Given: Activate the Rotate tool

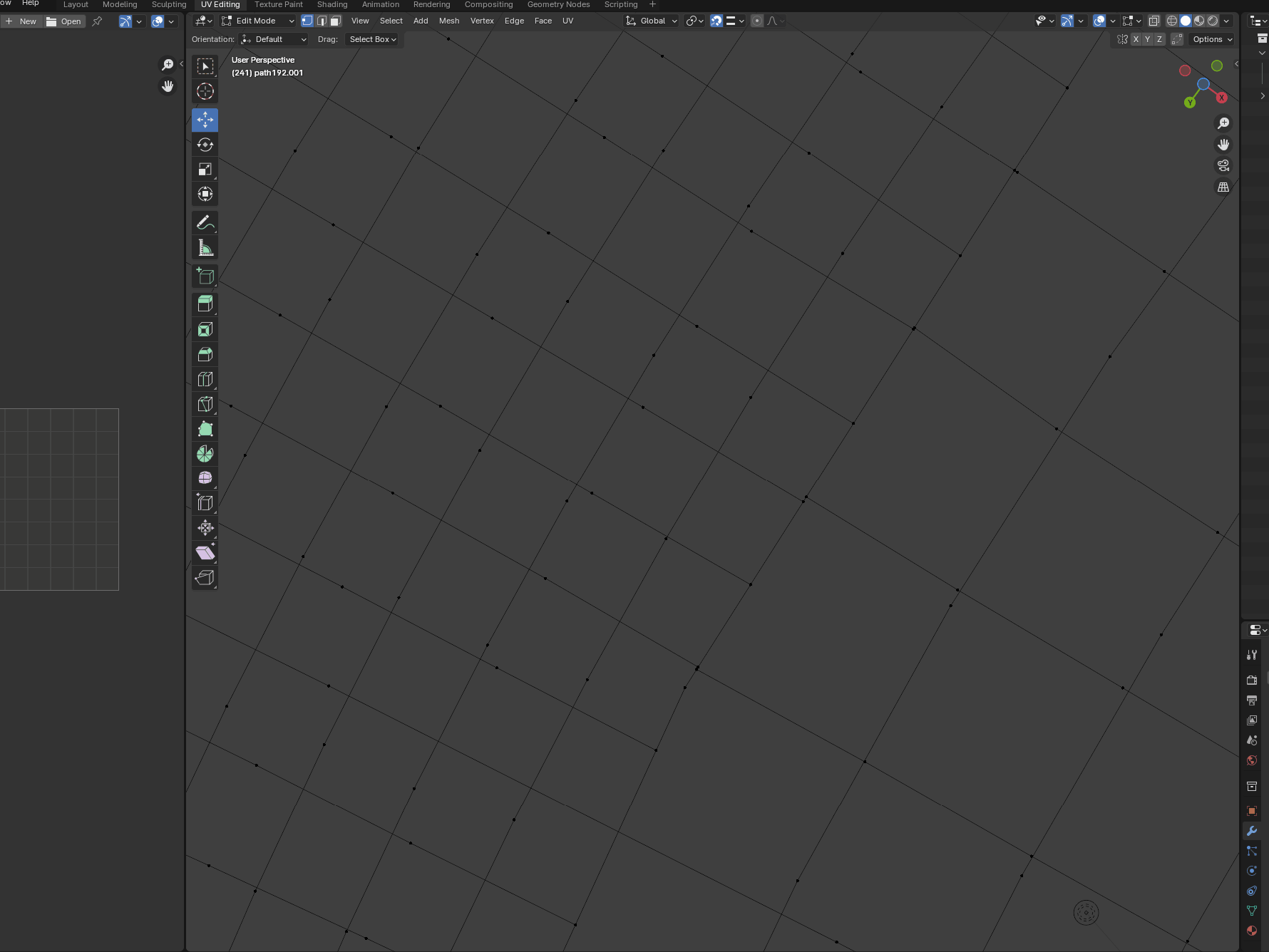Looking at the screenshot, I should point(205,145).
